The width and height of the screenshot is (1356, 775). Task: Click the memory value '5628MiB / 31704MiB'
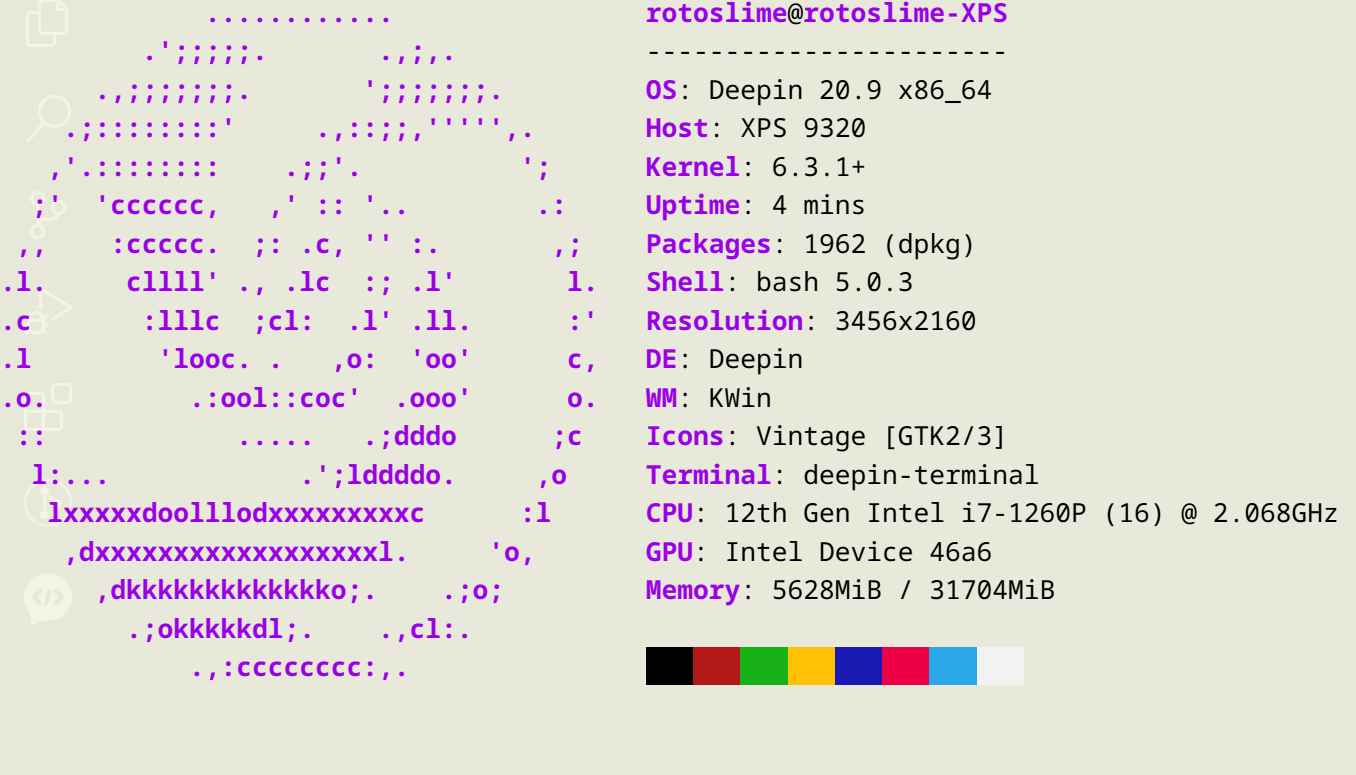click(913, 590)
